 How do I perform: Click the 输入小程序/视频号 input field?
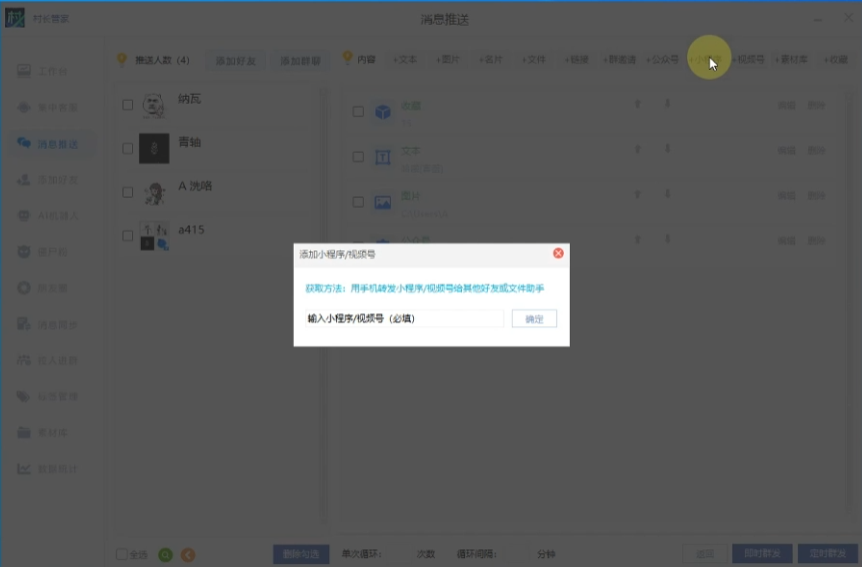(x=404, y=318)
